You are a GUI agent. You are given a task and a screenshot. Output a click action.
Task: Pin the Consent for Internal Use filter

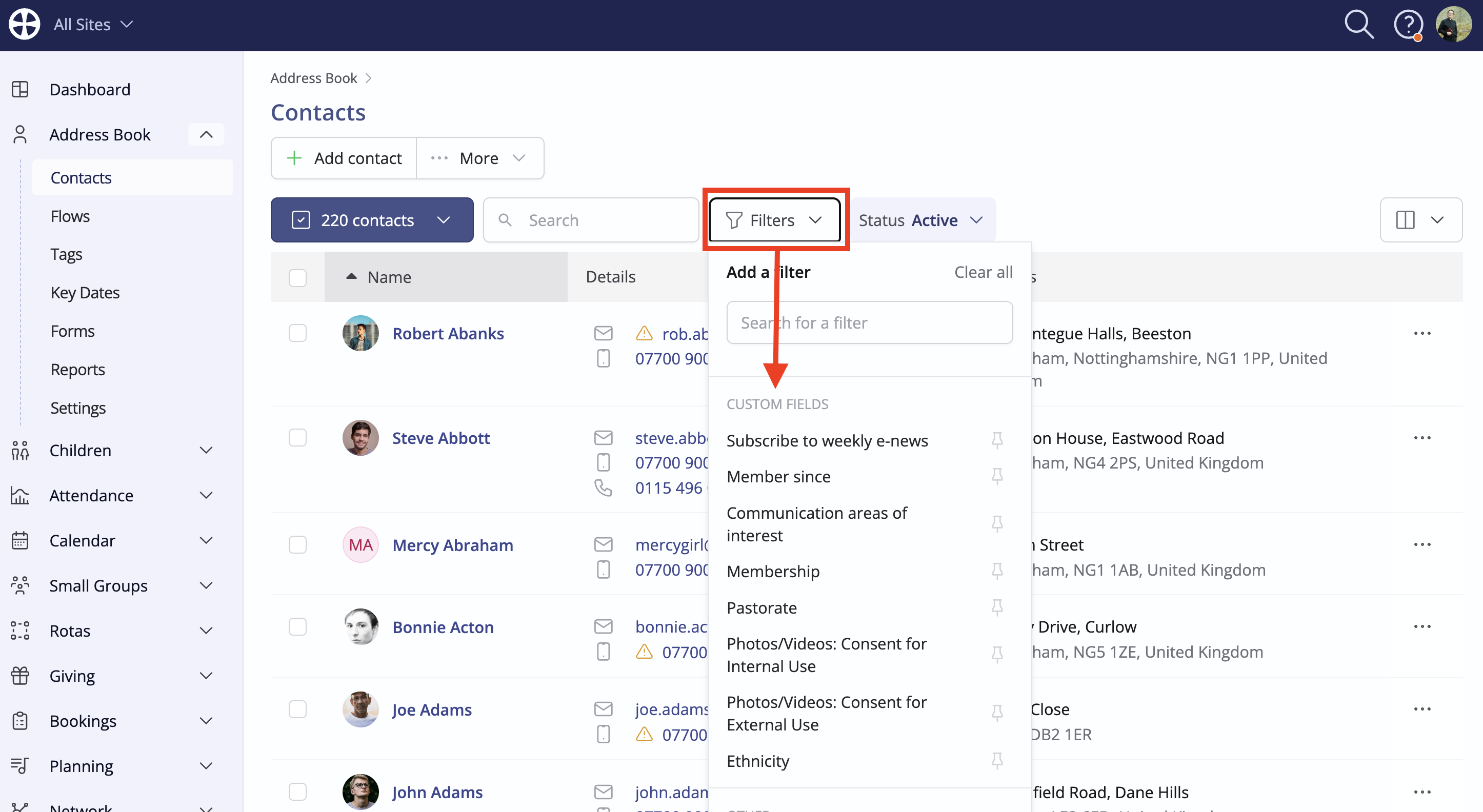997,654
